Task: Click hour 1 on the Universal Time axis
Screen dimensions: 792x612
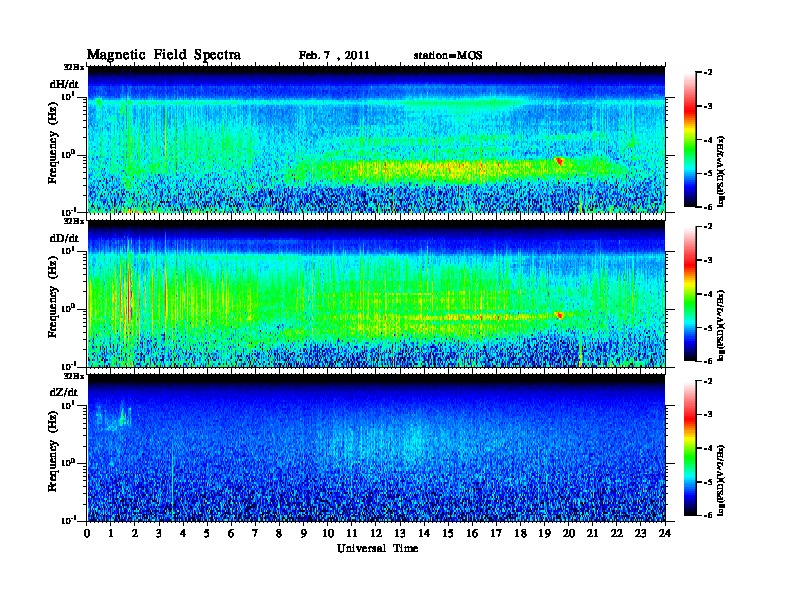Action: [111, 533]
